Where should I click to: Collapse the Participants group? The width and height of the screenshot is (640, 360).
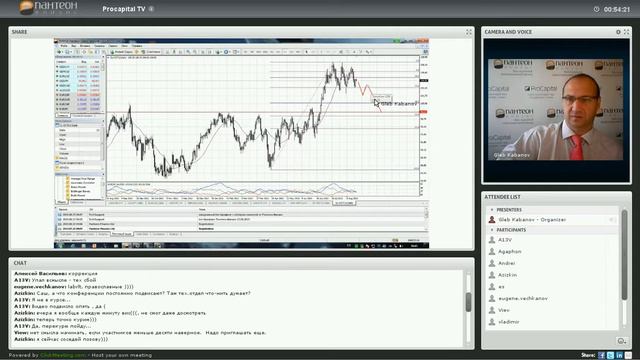pyautogui.click(x=492, y=230)
